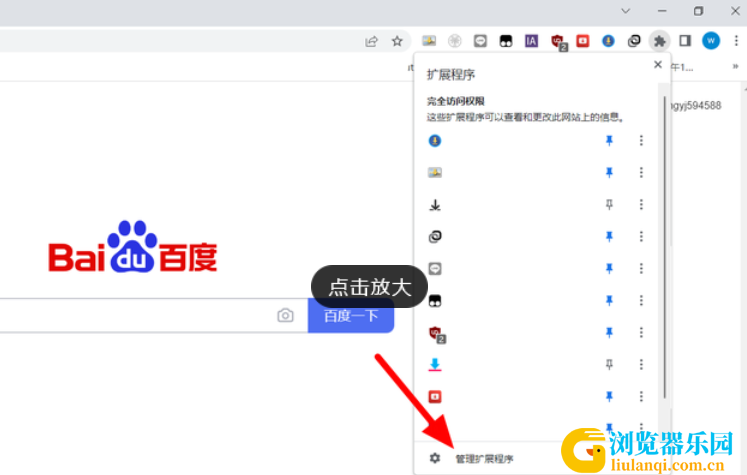Select the blue round download extension in list
This screenshot has height=475, width=747.
(x=435, y=141)
